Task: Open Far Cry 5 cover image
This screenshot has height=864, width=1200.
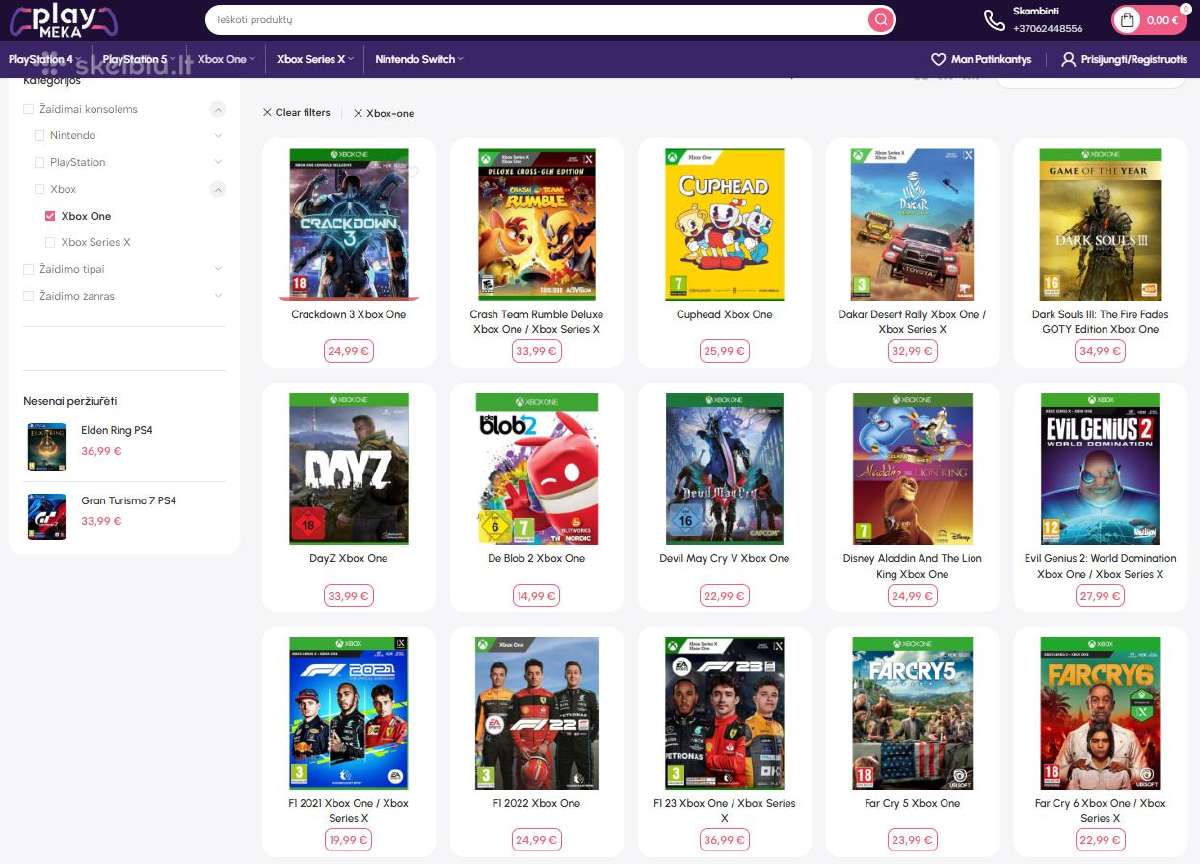Action: point(912,713)
